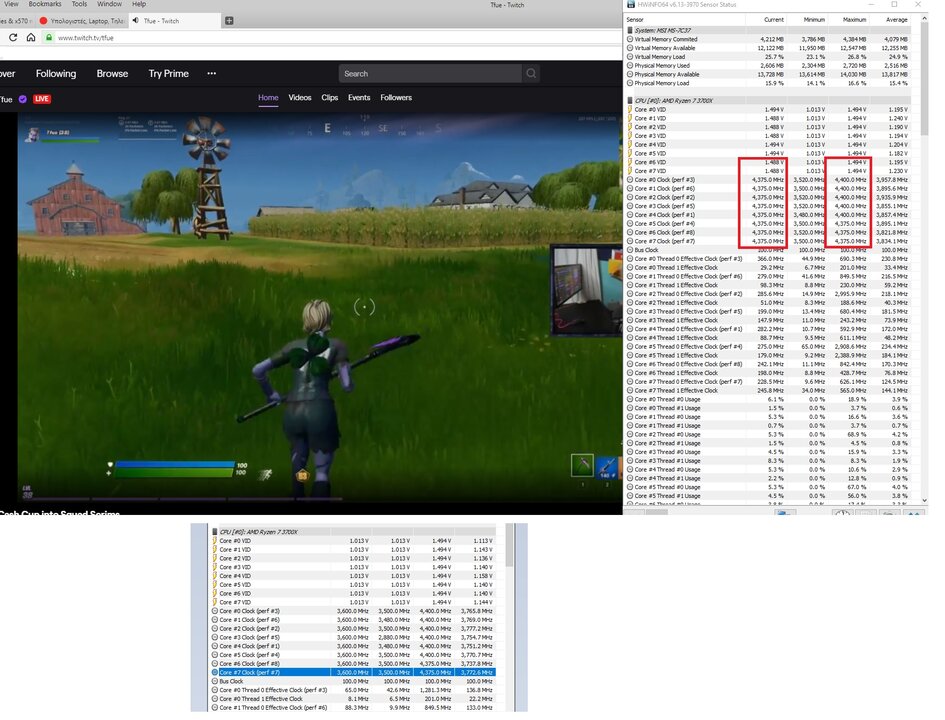The width and height of the screenshot is (945, 720).
Task: Select the channel Home tab
Action: point(268,98)
